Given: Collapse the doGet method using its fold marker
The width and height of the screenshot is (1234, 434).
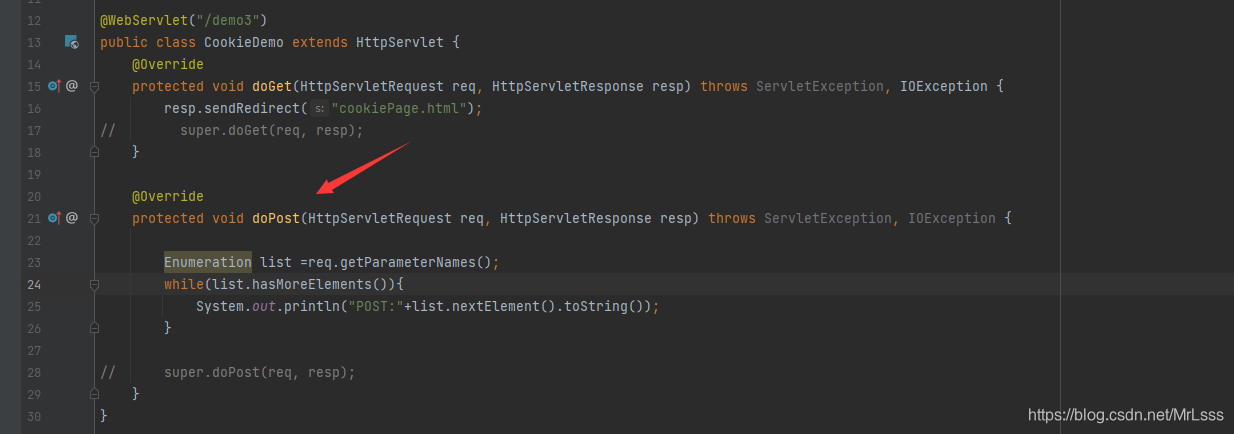Looking at the screenshot, I should [94, 86].
